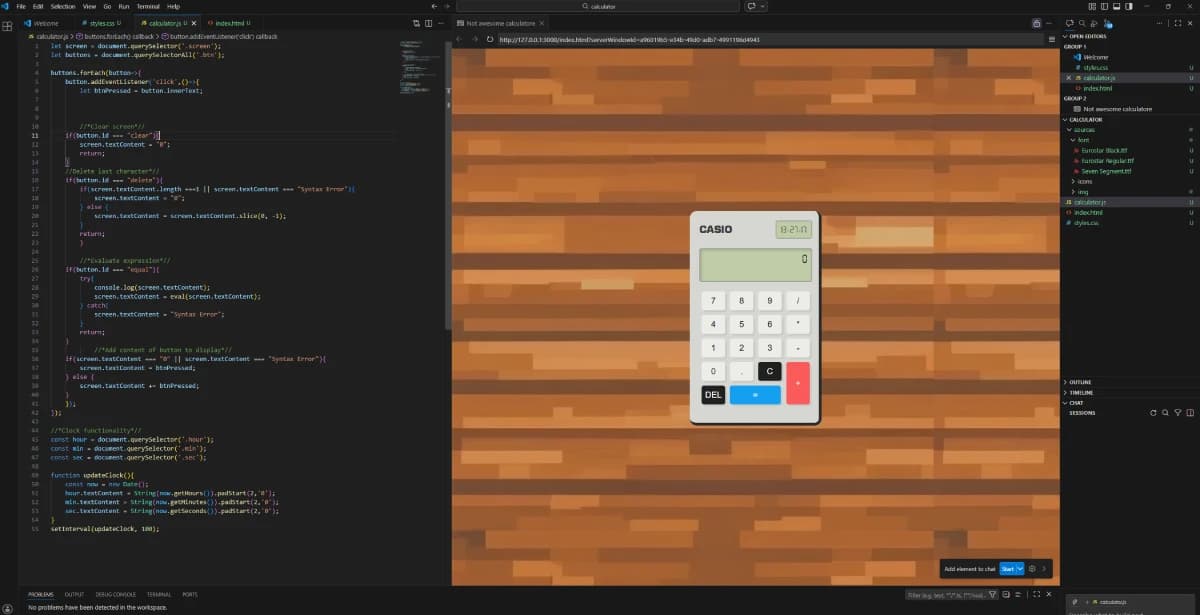Click the calculator divide key
The height and width of the screenshot is (615, 1200).
pyautogui.click(x=798, y=300)
